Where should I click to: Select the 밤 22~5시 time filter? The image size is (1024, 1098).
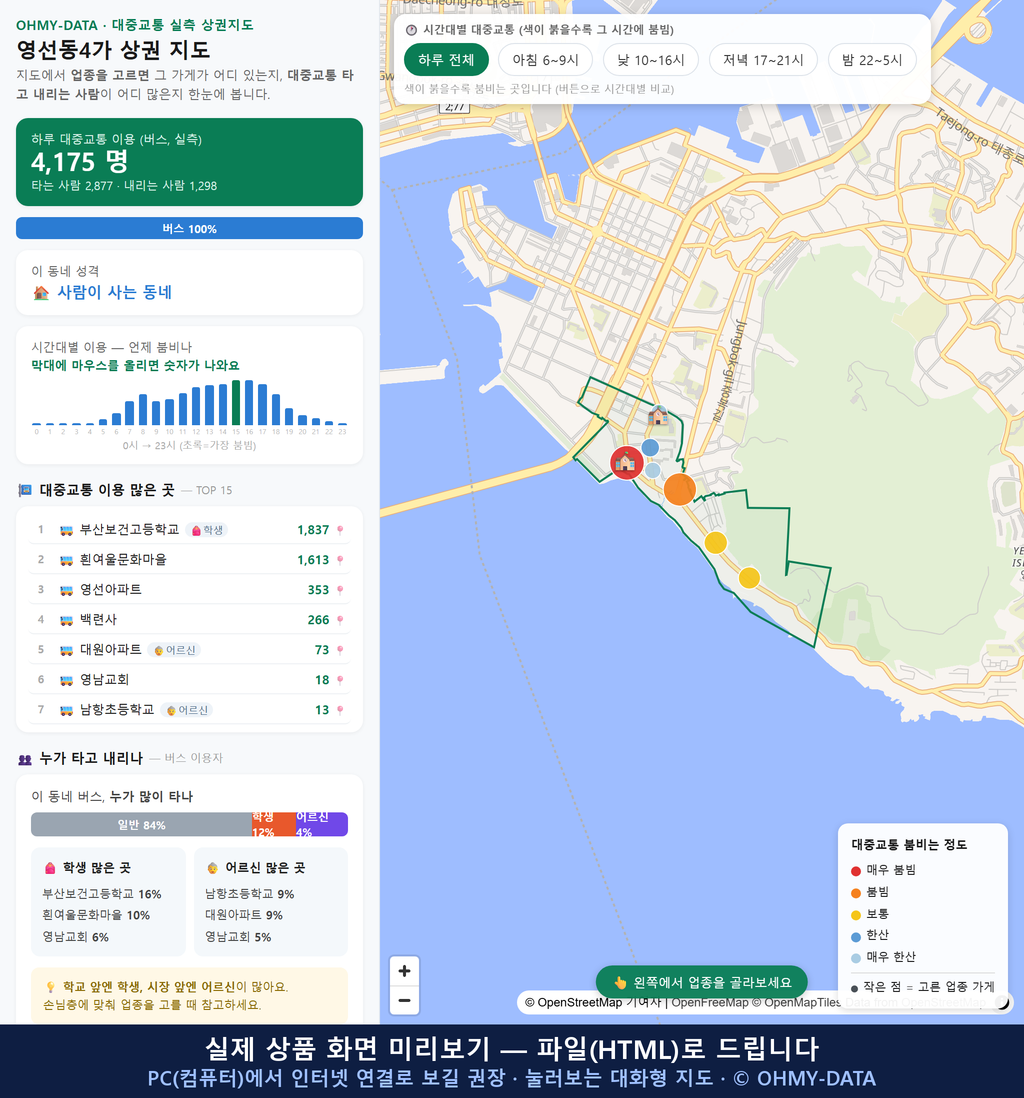pos(872,60)
